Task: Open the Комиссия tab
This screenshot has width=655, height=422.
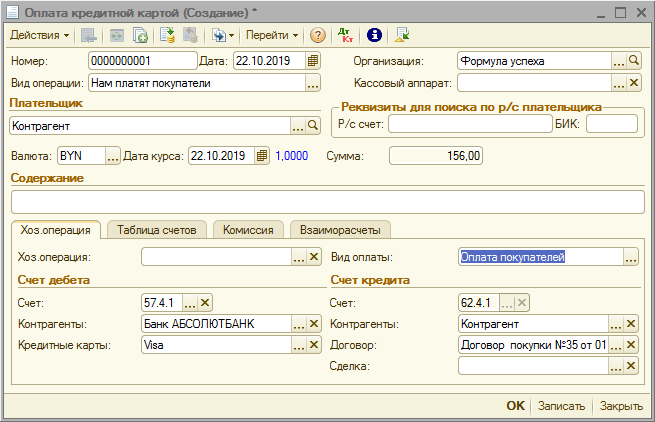Action: point(249,229)
